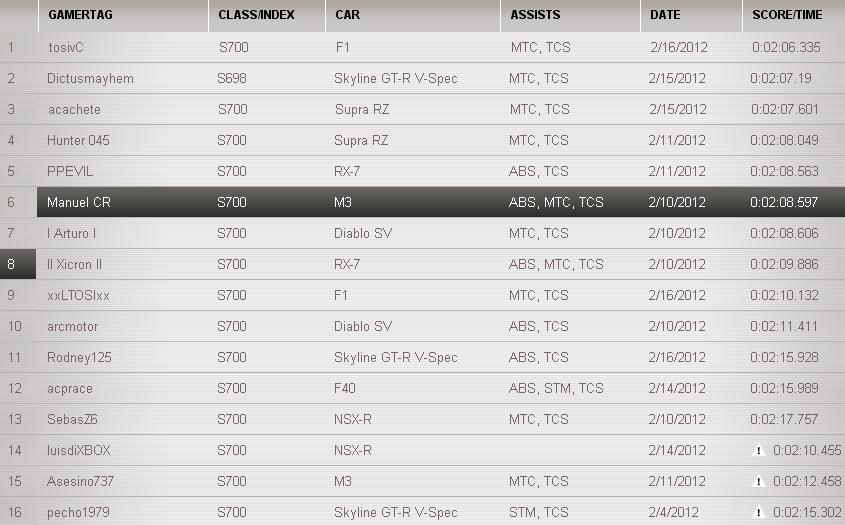Sort by ASSISTS column header
This screenshot has height=525, width=845.
[x=535, y=15]
